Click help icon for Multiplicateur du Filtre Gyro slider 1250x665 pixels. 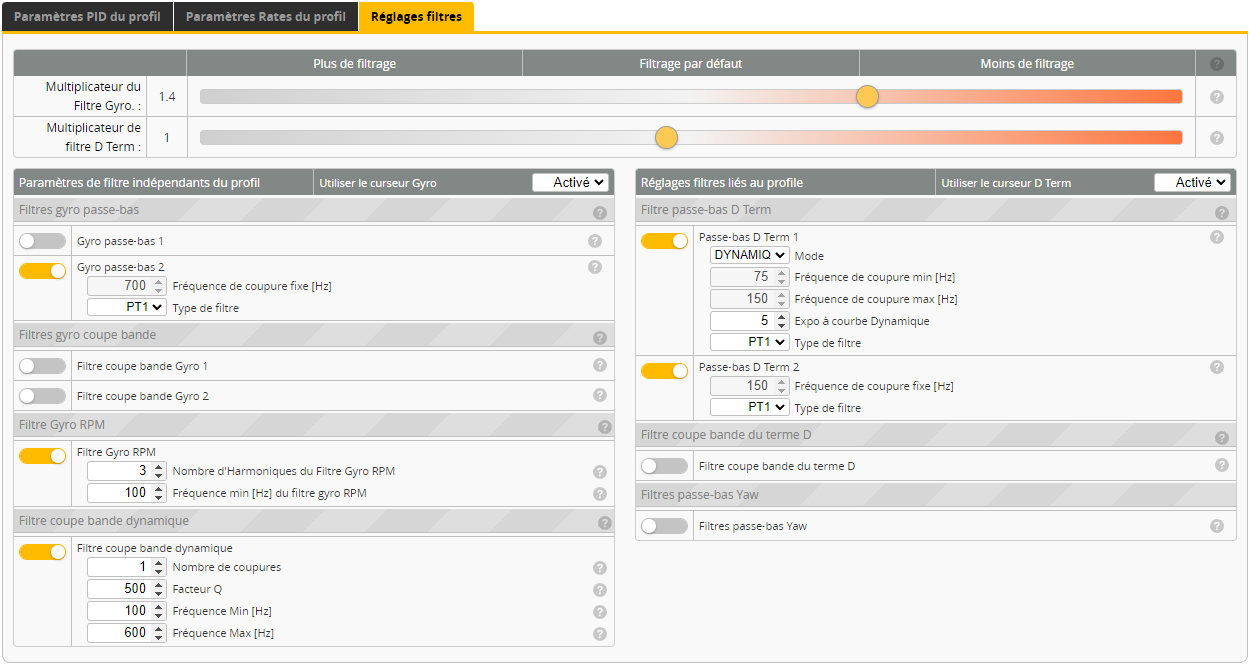point(1217,97)
